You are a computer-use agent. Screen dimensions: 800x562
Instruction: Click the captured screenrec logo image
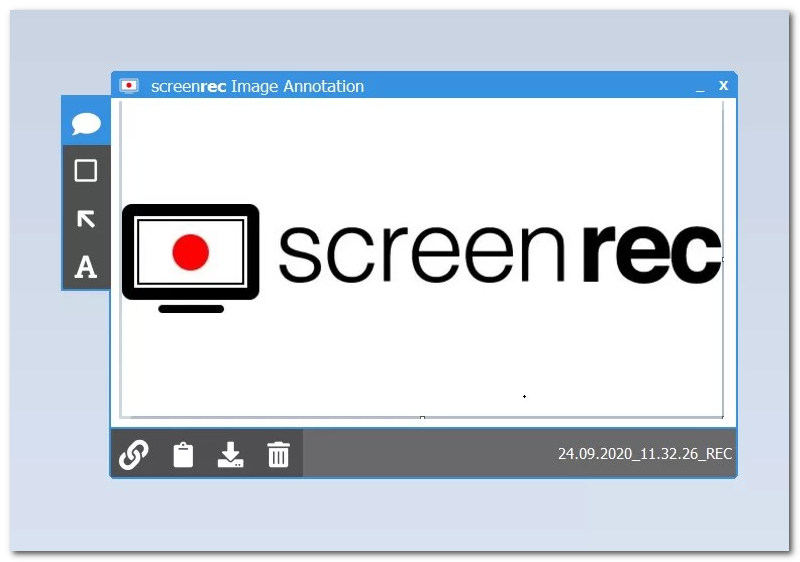(421, 259)
